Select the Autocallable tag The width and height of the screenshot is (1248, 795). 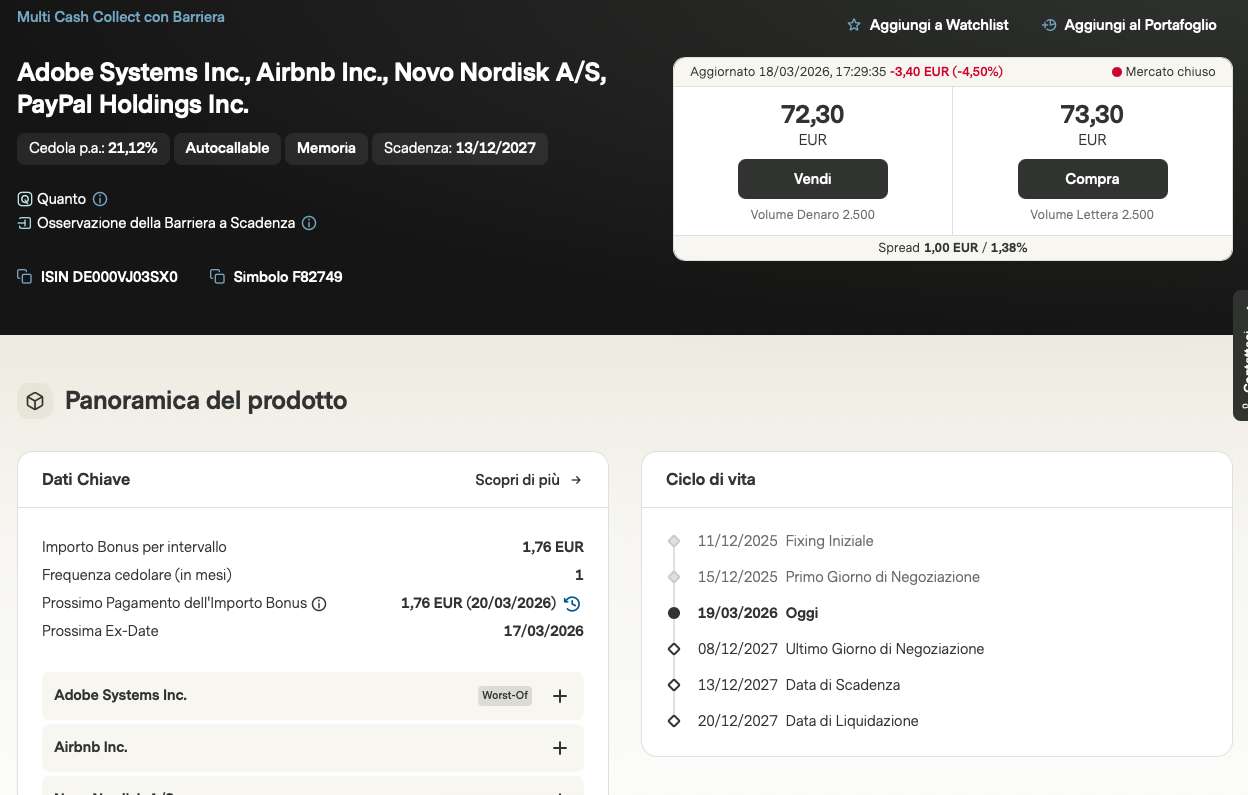227,148
